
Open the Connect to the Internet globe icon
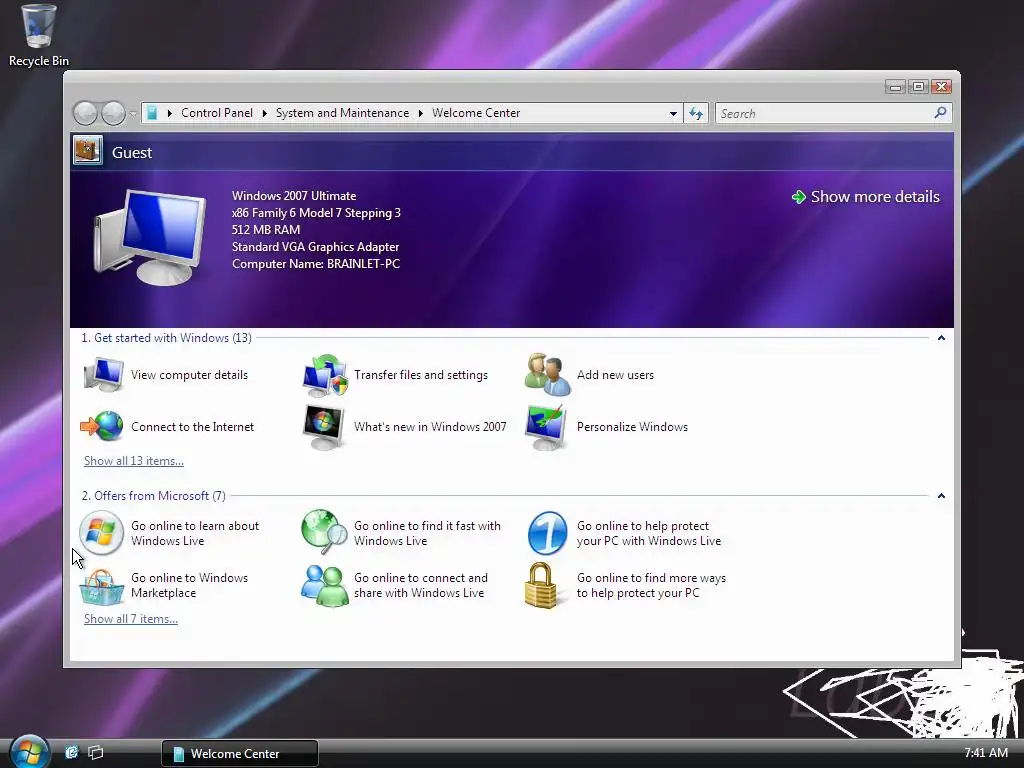coord(102,426)
